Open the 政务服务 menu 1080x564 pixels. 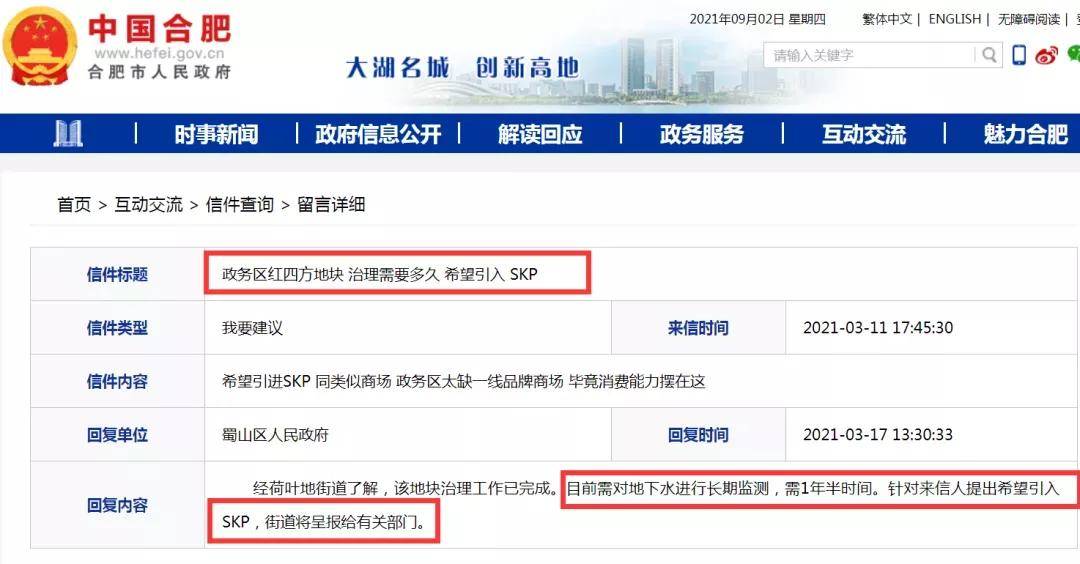click(702, 134)
